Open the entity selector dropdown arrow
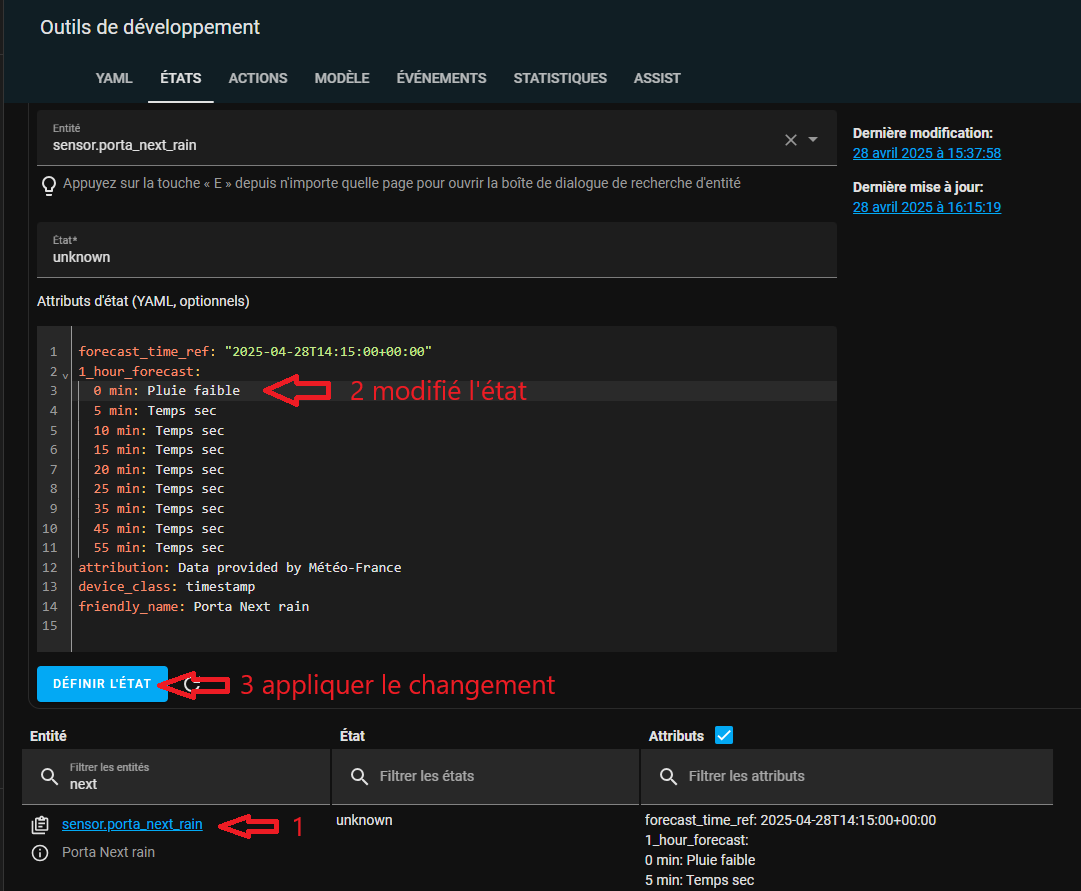The height and width of the screenshot is (891, 1081). [813, 139]
